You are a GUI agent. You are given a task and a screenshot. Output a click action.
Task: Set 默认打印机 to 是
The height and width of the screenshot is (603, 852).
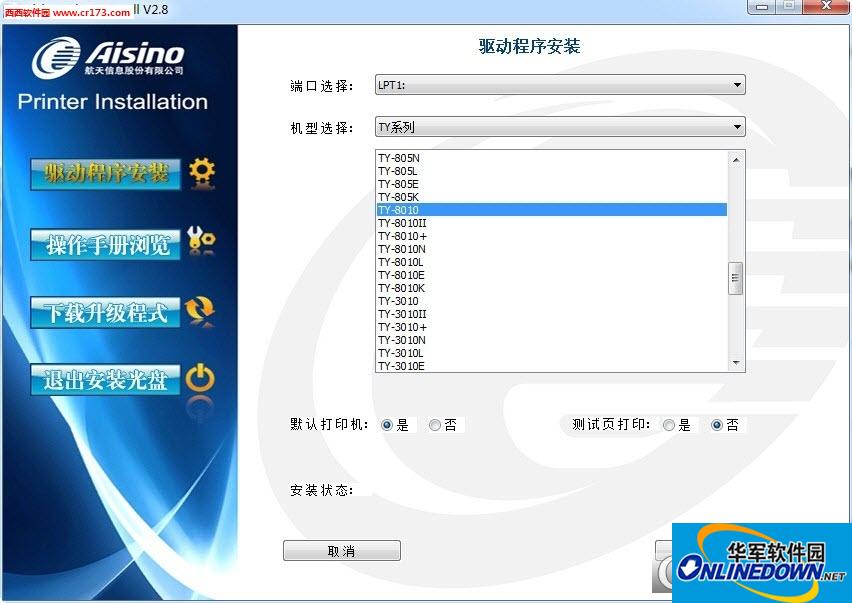tap(387, 425)
